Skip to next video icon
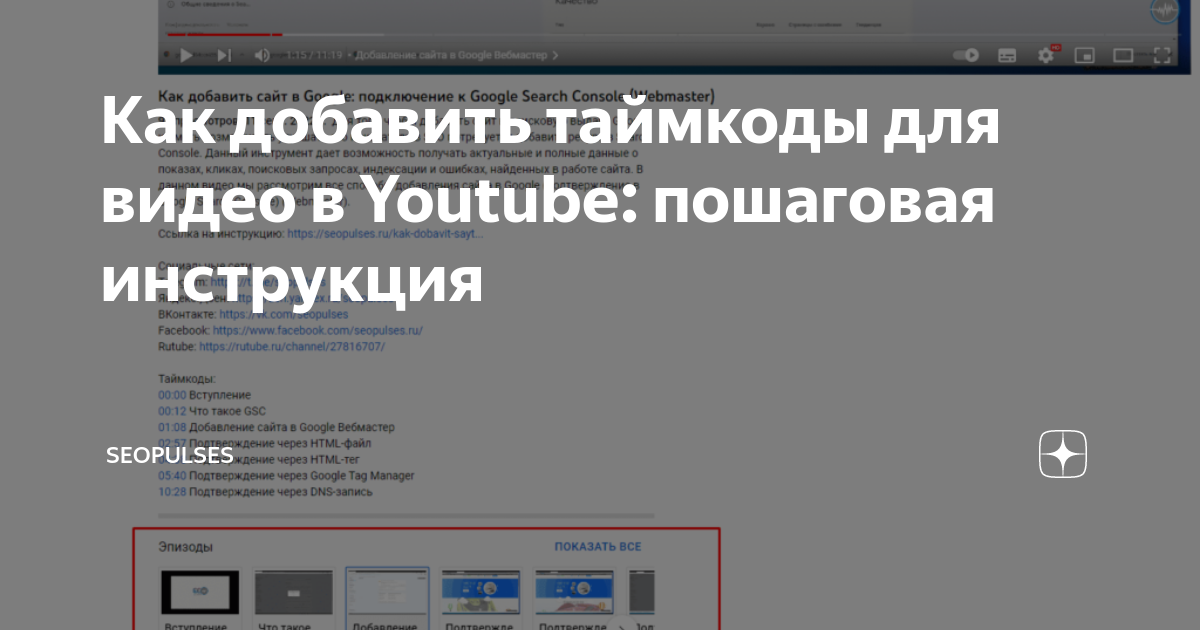 click(x=223, y=55)
